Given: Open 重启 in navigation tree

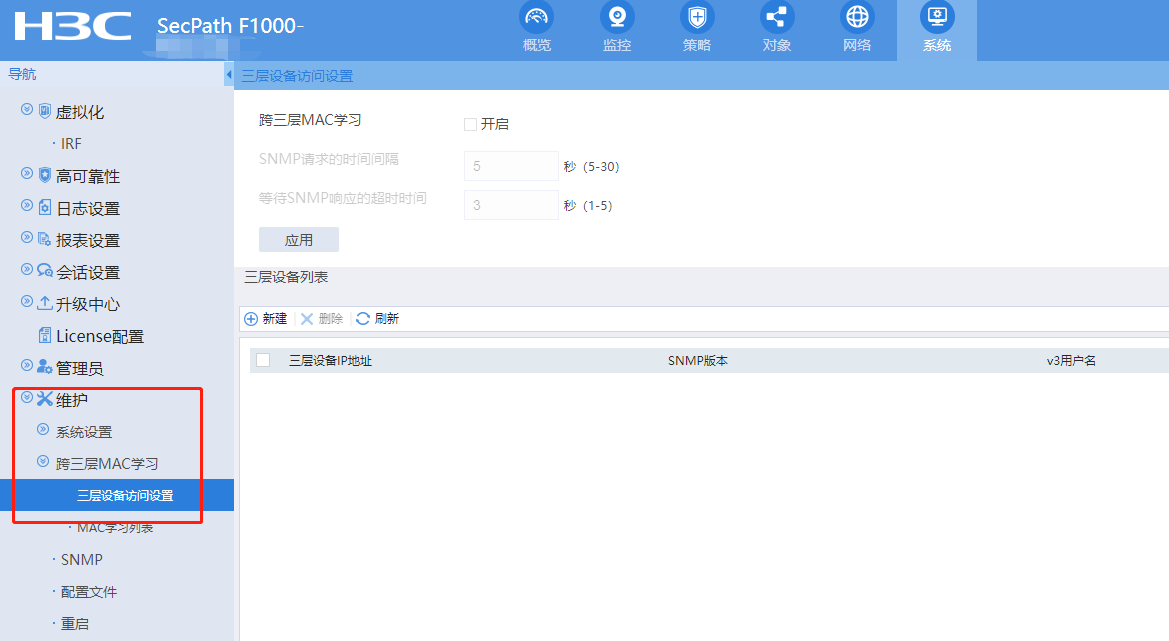Looking at the screenshot, I should click(75, 624).
